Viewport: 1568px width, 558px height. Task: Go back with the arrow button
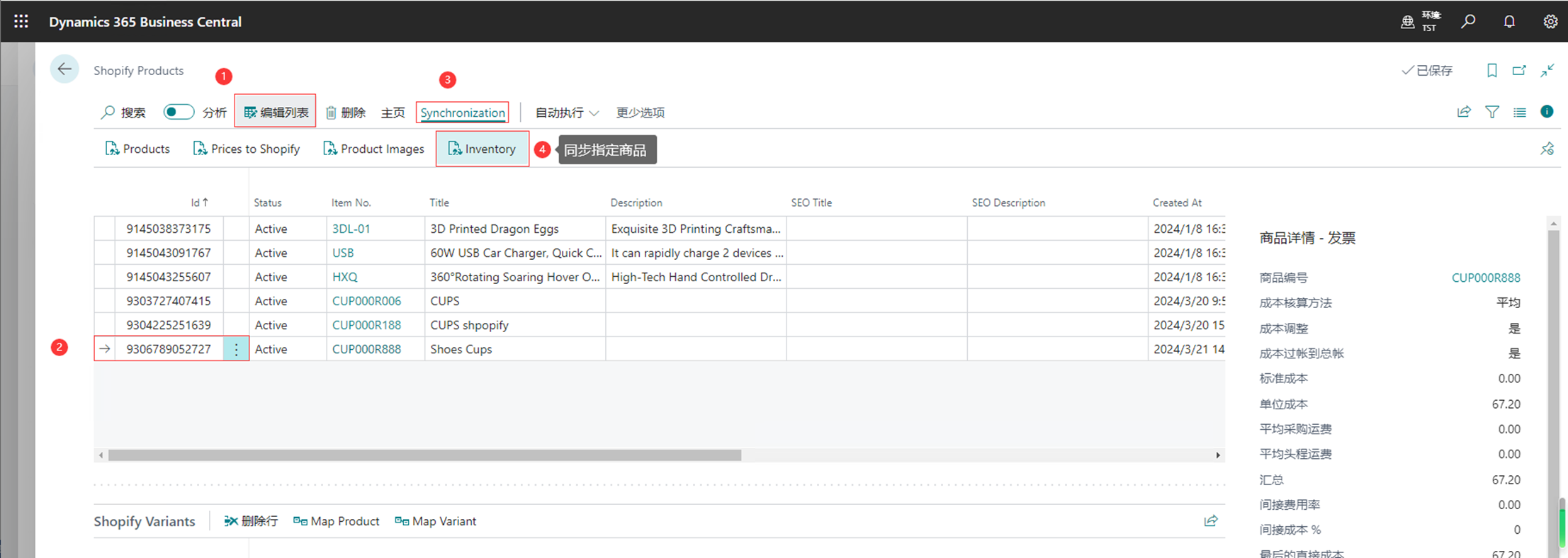[x=64, y=69]
